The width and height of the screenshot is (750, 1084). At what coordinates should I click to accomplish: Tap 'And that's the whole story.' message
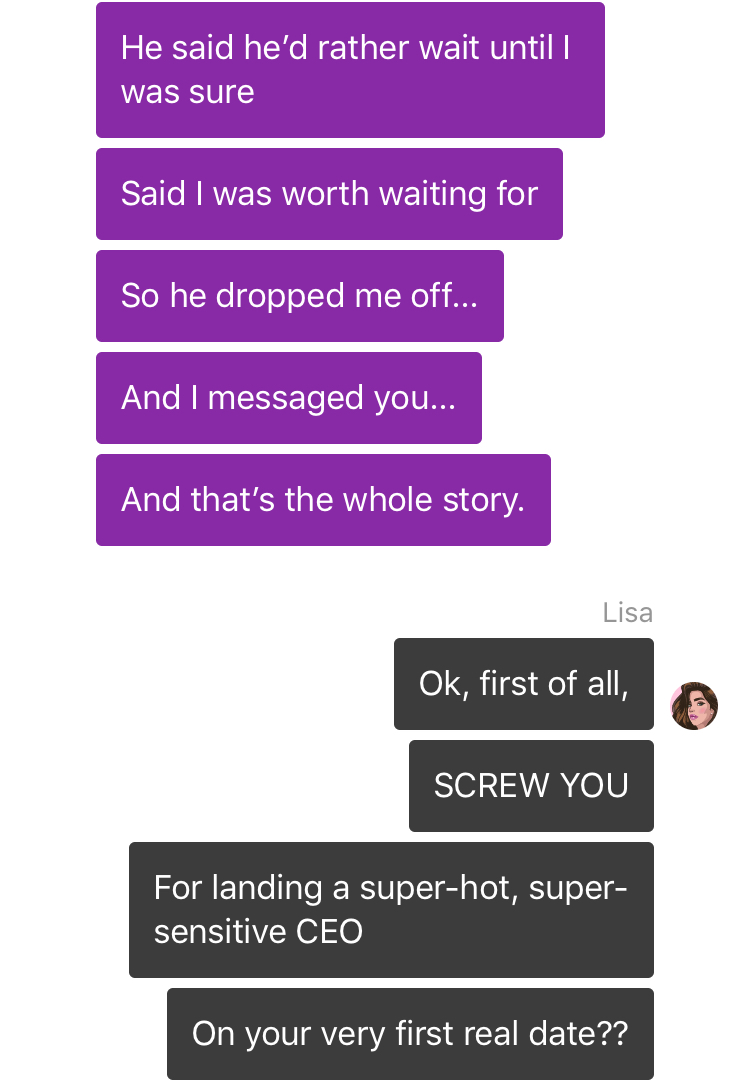[324, 500]
